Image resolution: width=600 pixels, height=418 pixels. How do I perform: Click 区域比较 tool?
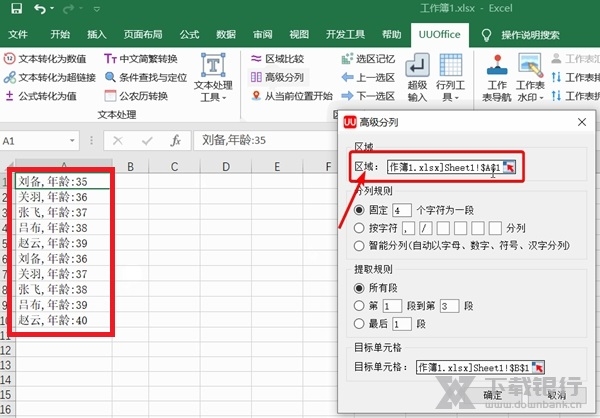tap(277, 59)
